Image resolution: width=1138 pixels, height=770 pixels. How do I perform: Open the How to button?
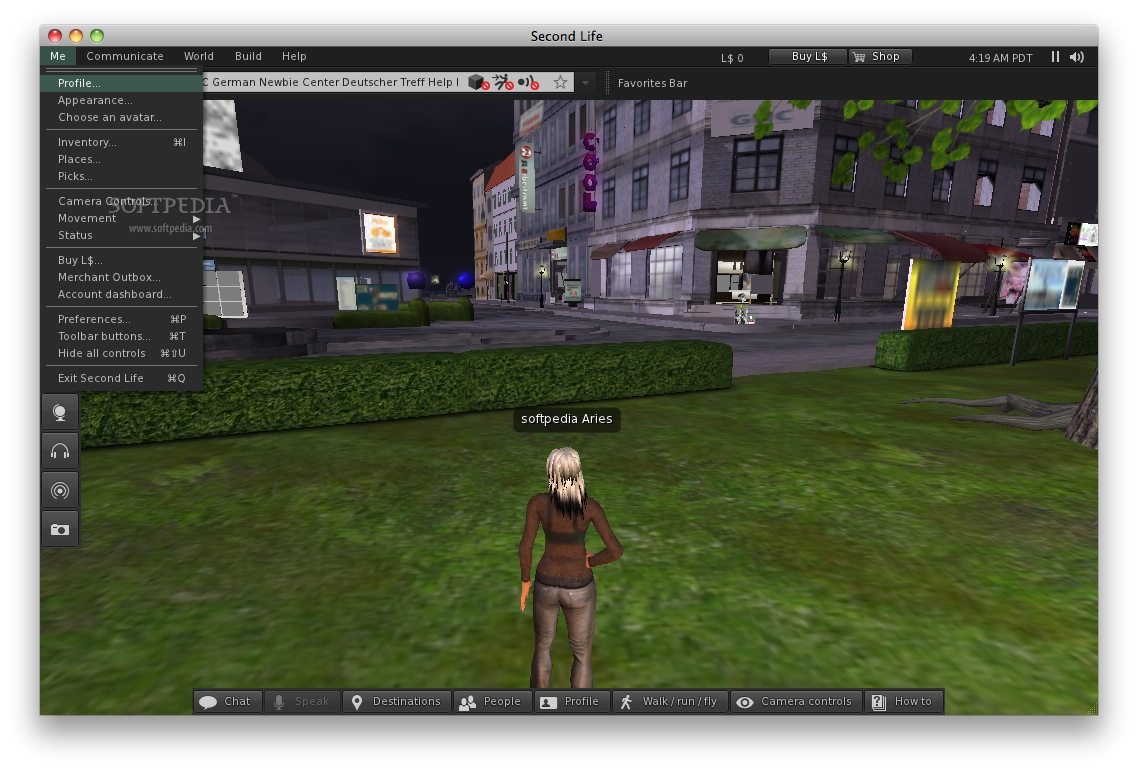pyautogui.click(x=904, y=702)
